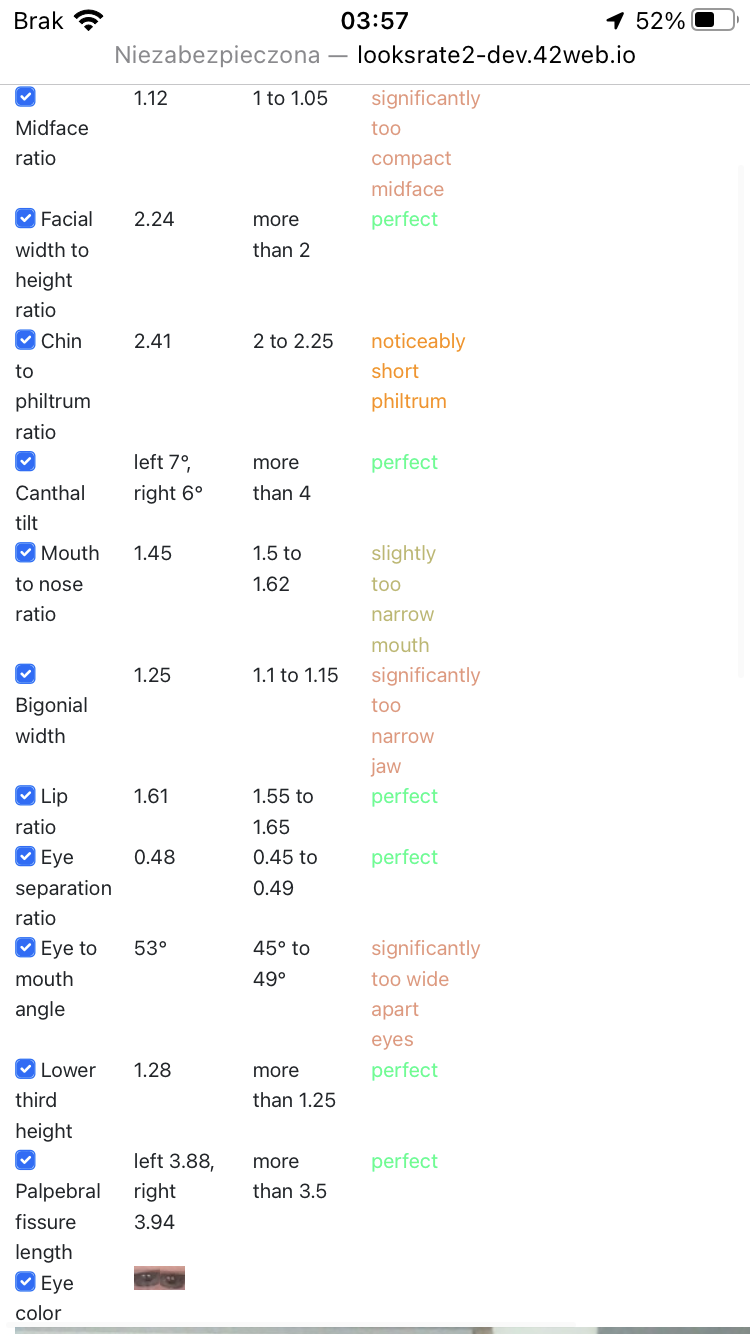Viewport: 750px width, 1334px height.
Task: Tap the eye color thumbnail image
Action: point(159,1278)
